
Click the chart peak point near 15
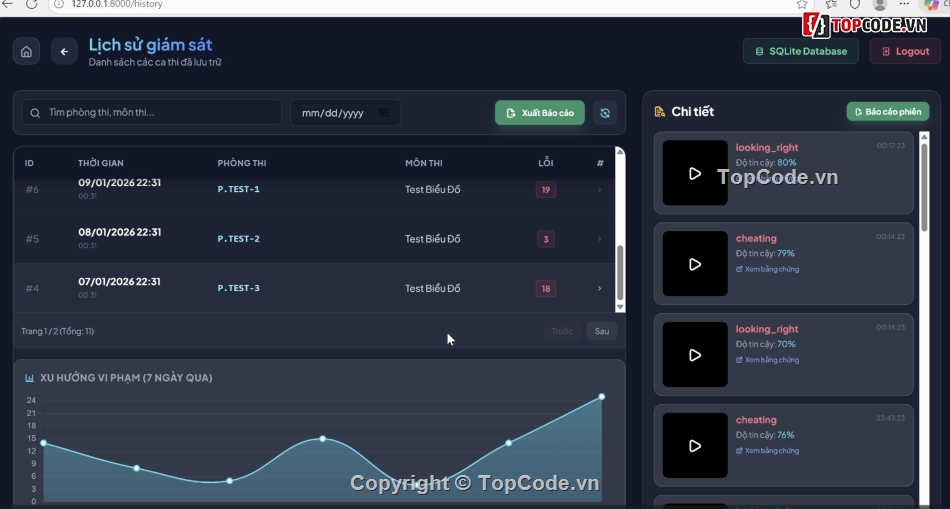coord(322,439)
